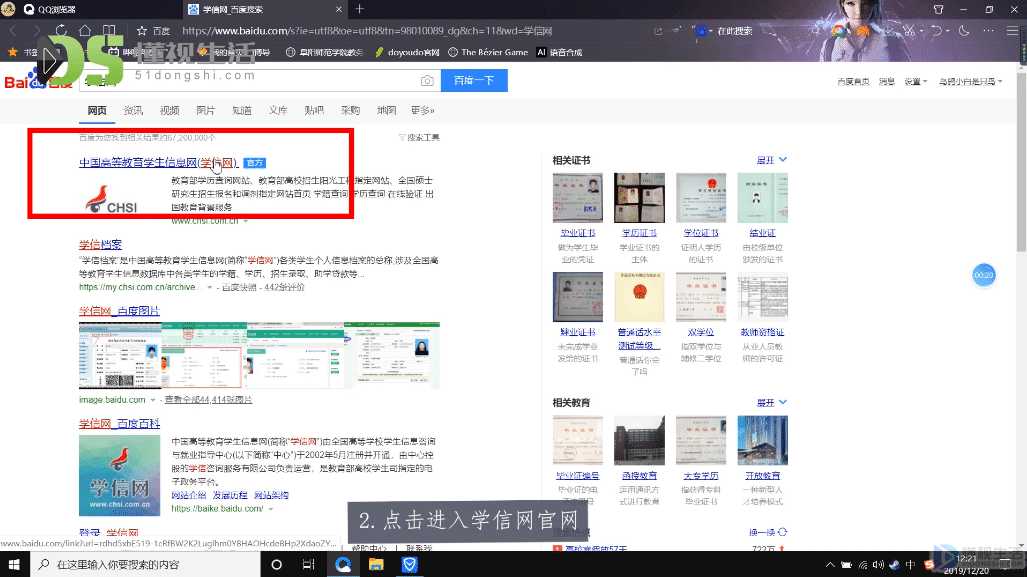
Task: Expand 相关证书 with 展开 chevron
Action: pos(772,160)
